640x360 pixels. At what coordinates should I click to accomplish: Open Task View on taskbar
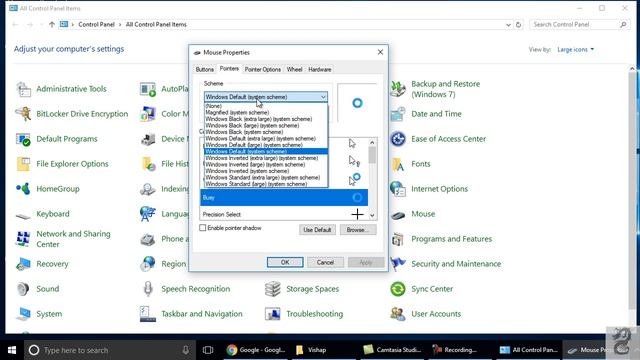pos(208,350)
